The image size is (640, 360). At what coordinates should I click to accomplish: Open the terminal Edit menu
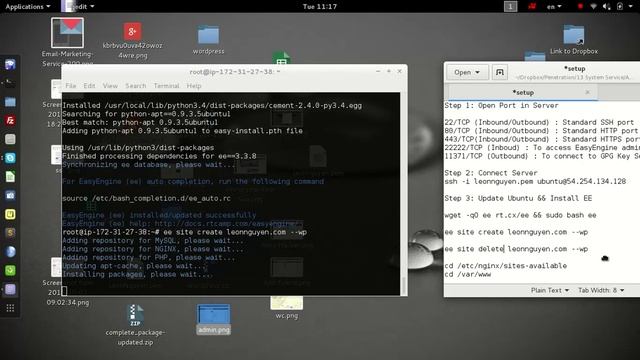(x=89, y=86)
